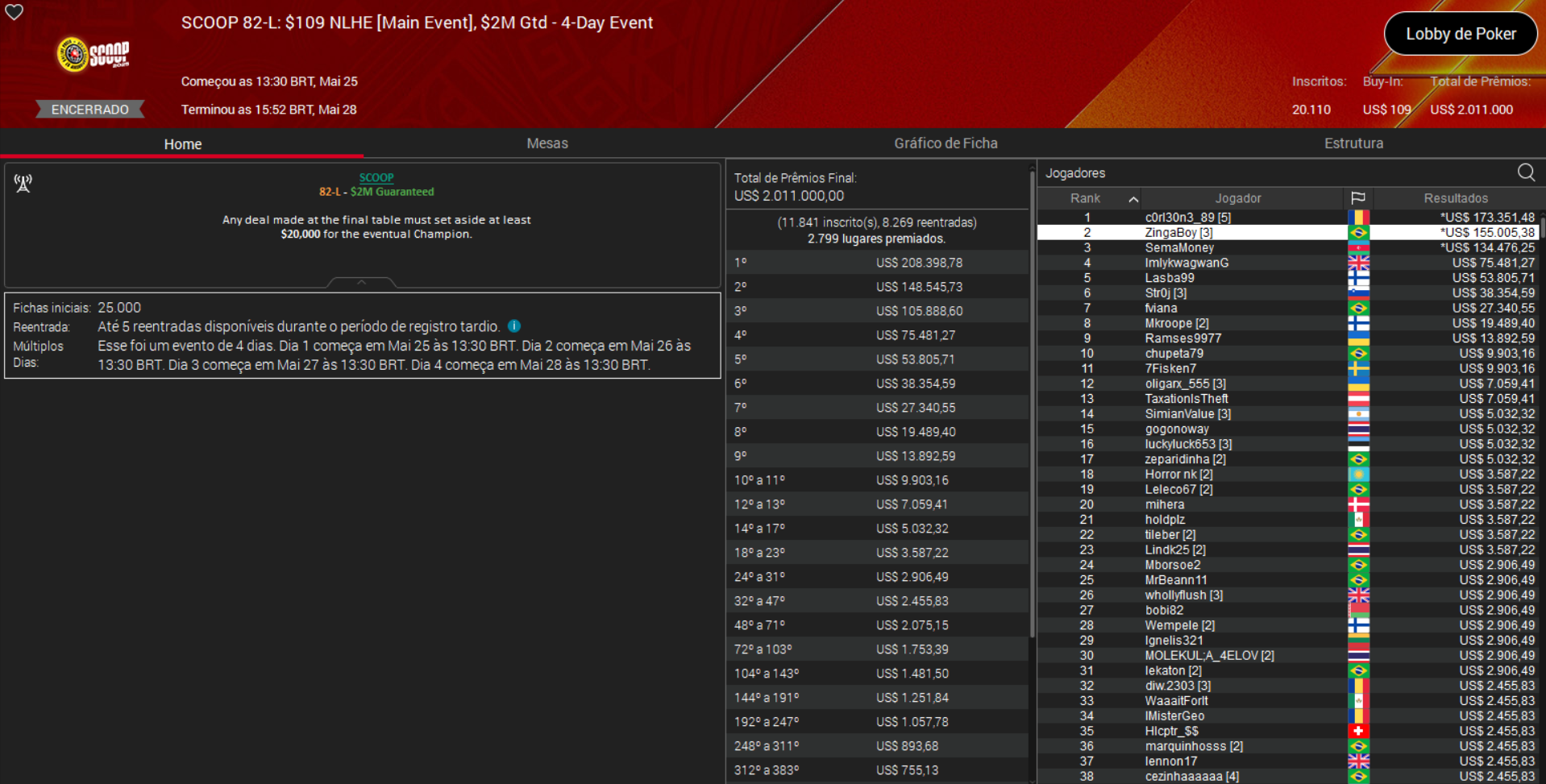Viewport: 1546px width, 784px height.
Task: Select player row Str0j [3]
Action: click(1288, 293)
